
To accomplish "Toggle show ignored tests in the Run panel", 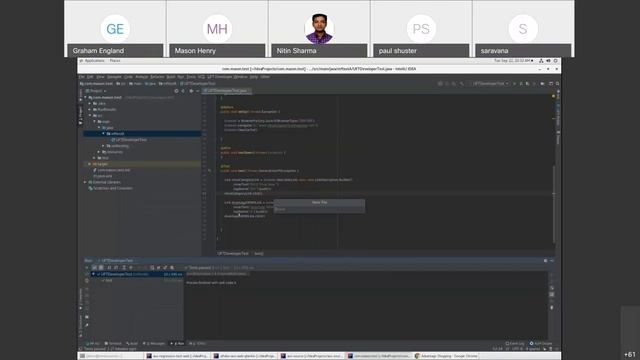I will [101, 268].
